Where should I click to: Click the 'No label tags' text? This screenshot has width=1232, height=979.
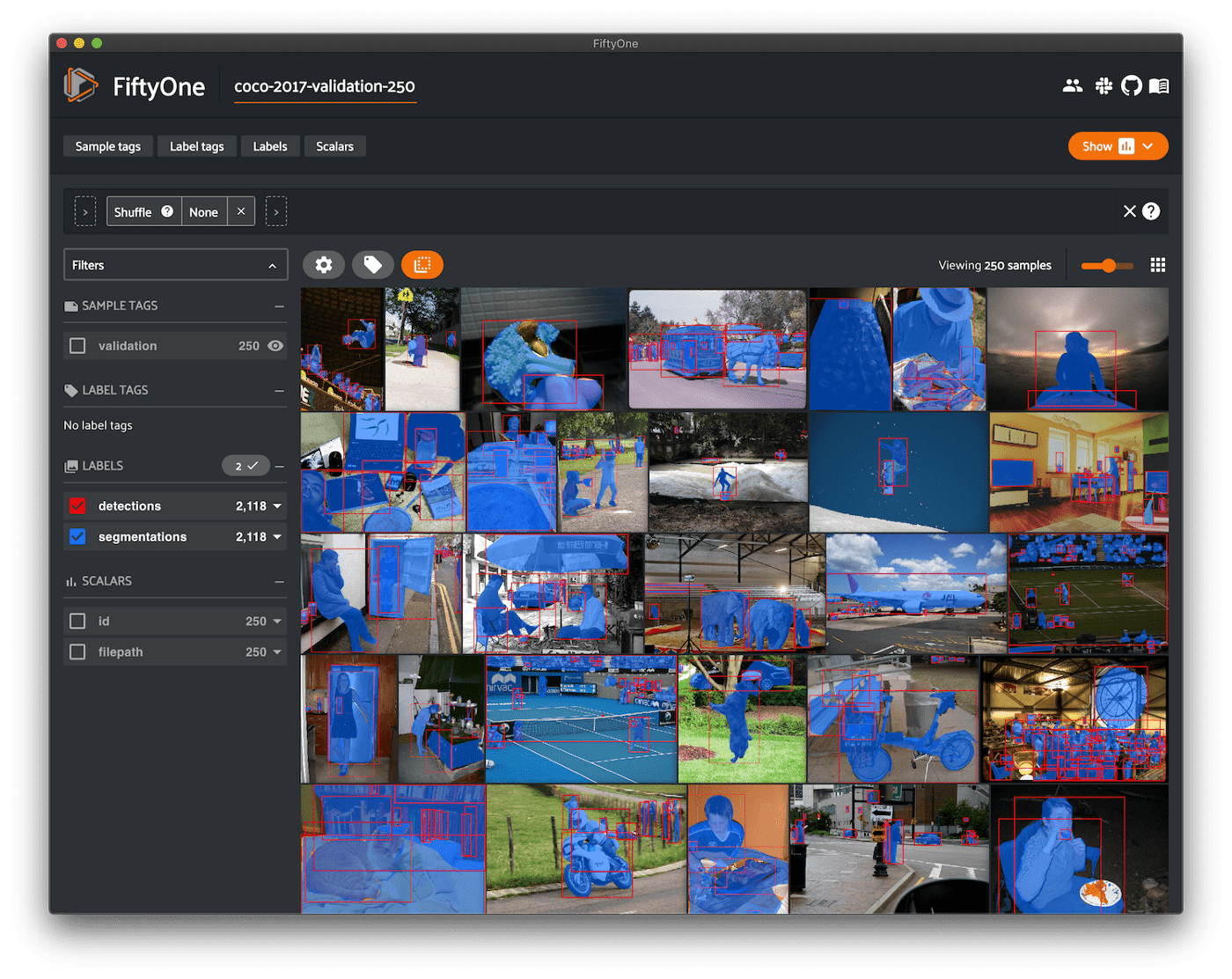(98, 425)
